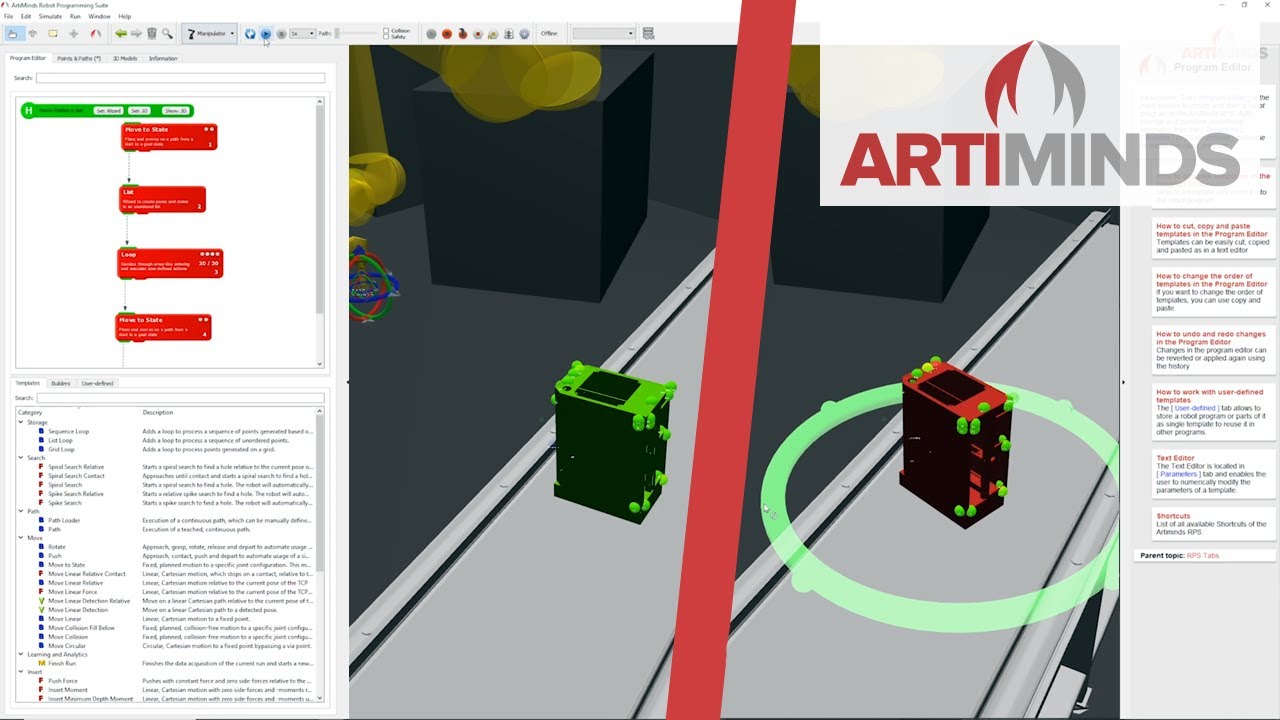Image resolution: width=1280 pixels, height=720 pixels.
Task: Open the 1x simulation speed dropdown
Action: 302,33
